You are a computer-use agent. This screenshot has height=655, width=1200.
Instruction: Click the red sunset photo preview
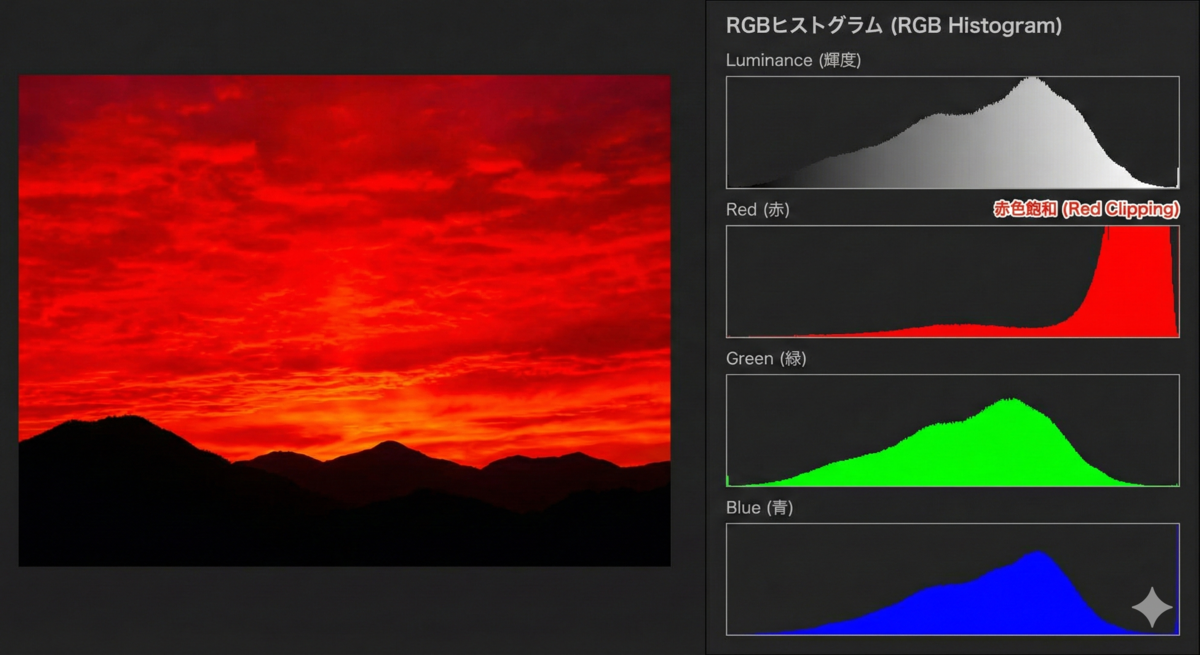click(x=345, y=320)
